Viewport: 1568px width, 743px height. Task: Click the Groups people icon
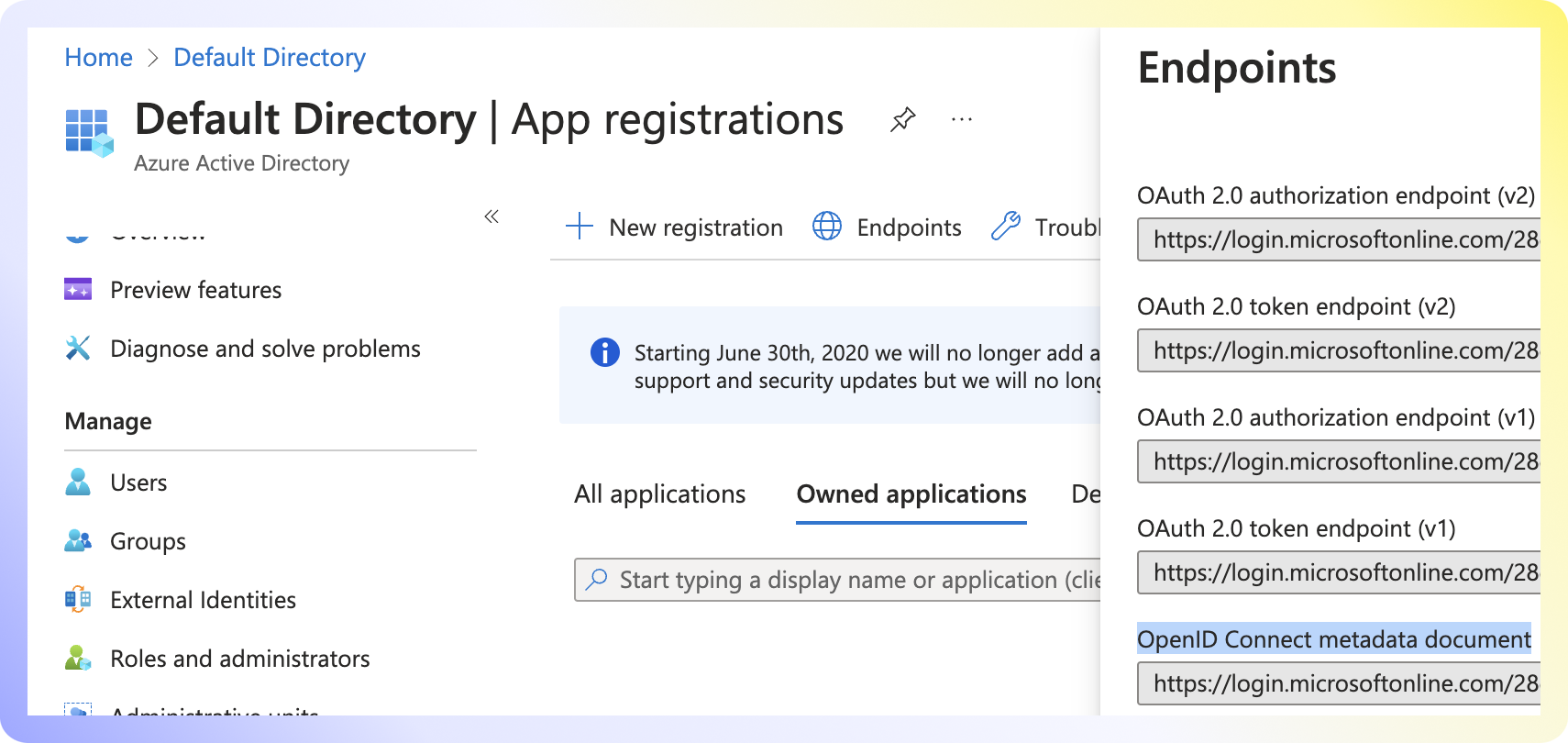(x=78, y=541)
